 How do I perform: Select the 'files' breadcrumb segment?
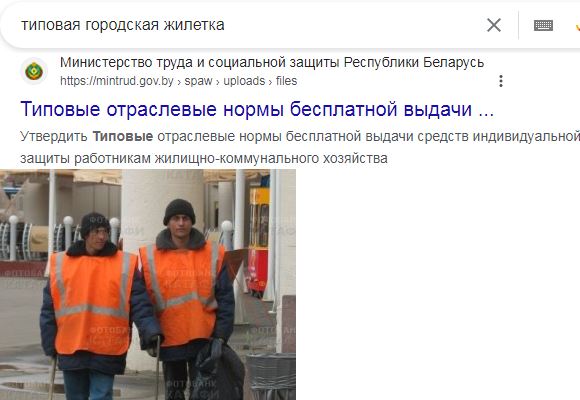point(286,81)
